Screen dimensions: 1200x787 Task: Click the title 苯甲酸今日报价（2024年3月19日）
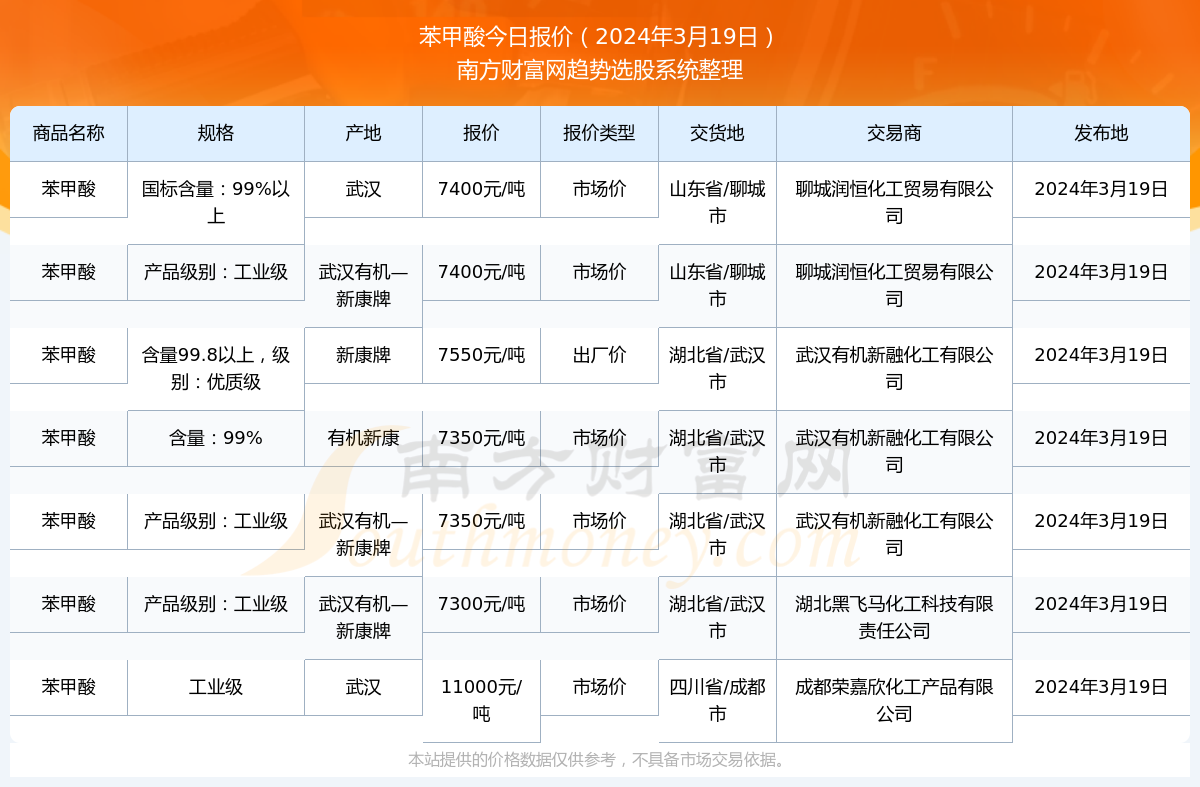pos(599,37)
